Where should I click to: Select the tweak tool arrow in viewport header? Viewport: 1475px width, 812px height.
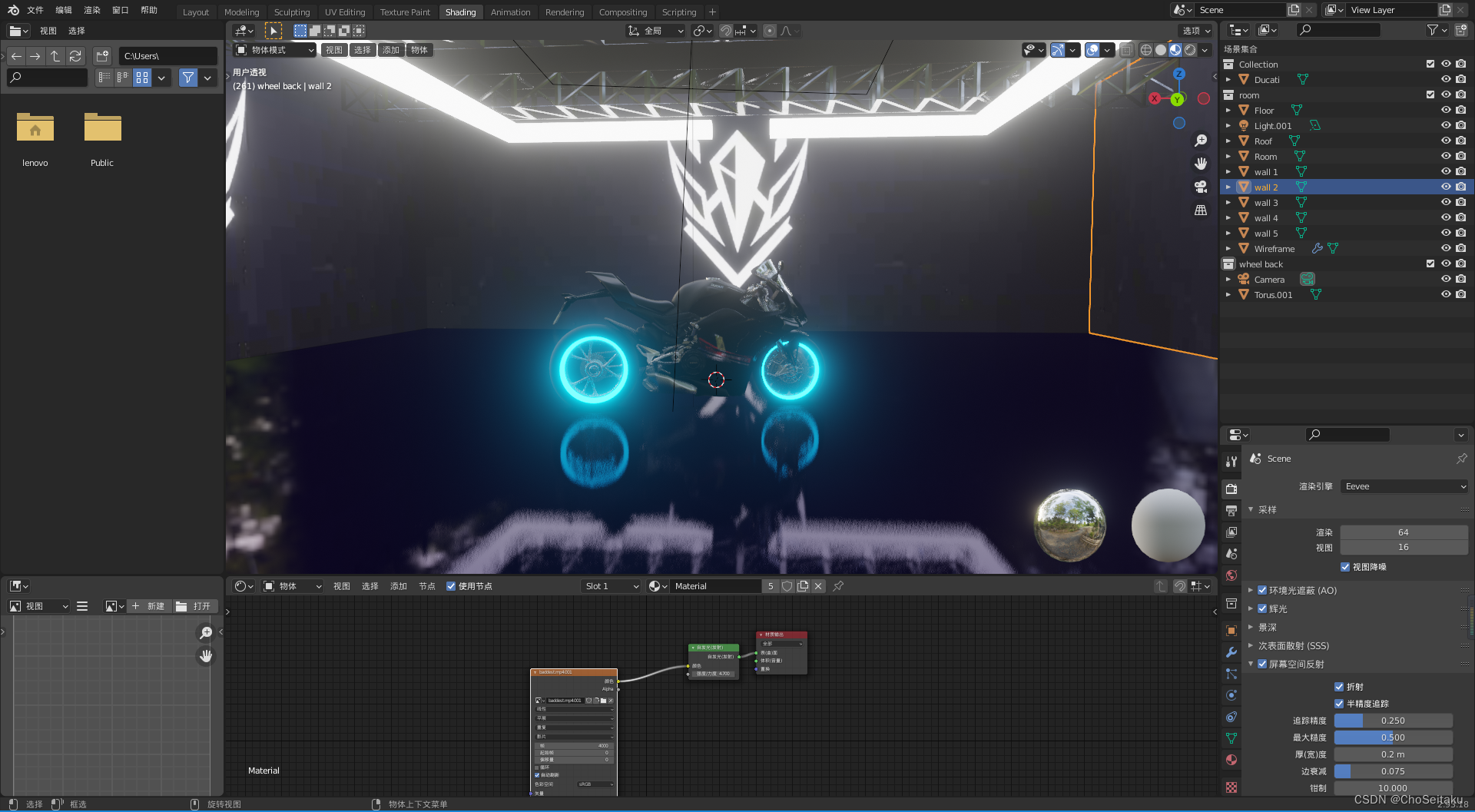coord(273,31)
